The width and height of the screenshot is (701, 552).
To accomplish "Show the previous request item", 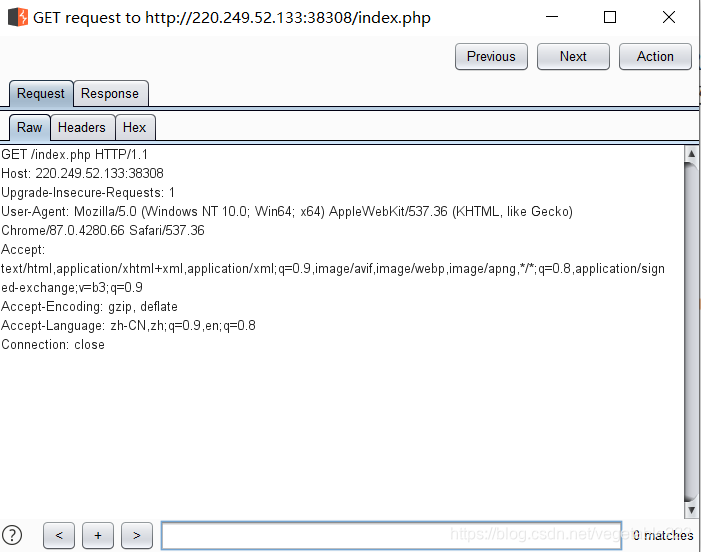I will (x=491, y=56).
